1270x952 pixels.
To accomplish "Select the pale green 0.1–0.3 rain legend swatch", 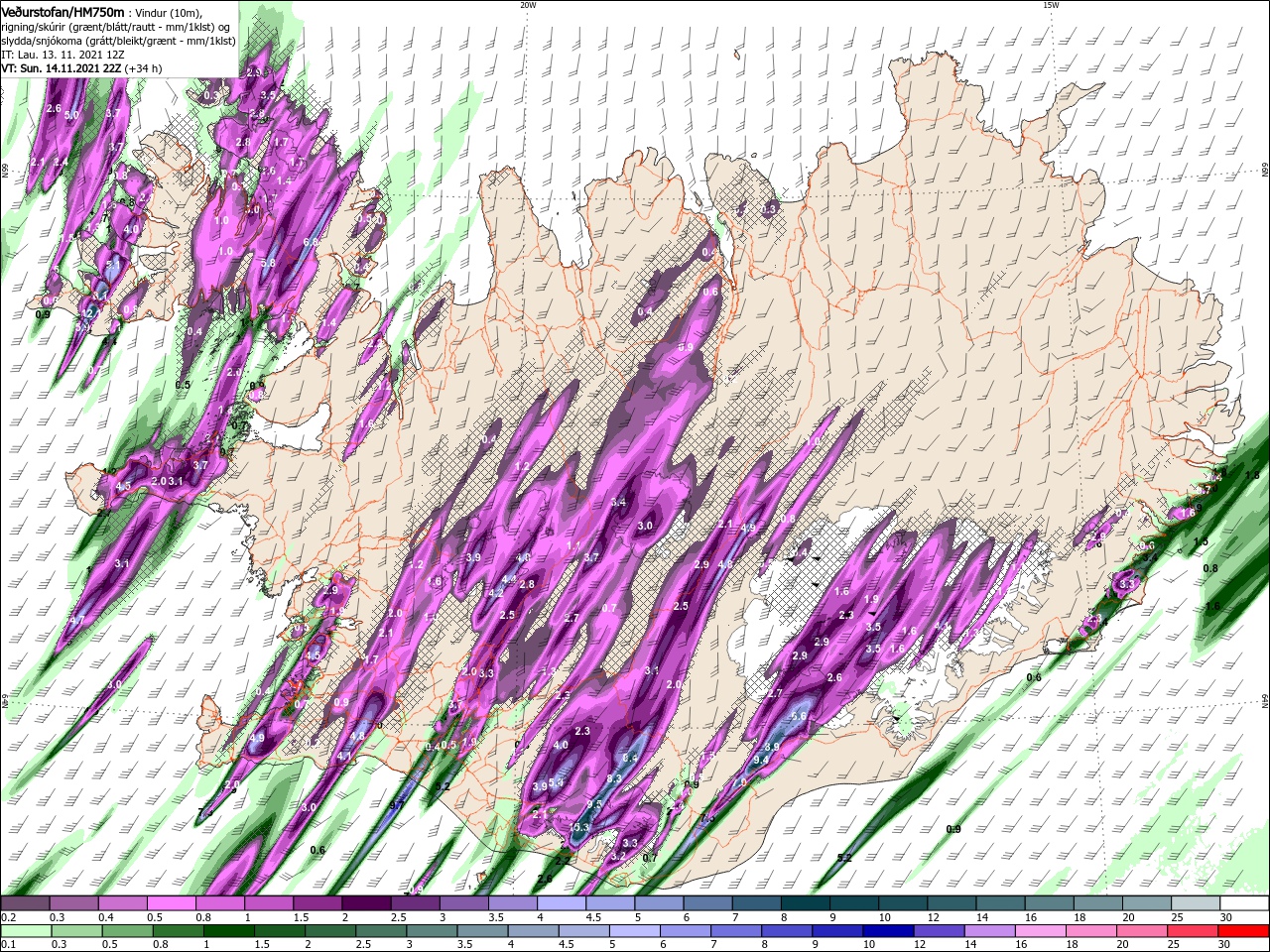I will point(26,931).
